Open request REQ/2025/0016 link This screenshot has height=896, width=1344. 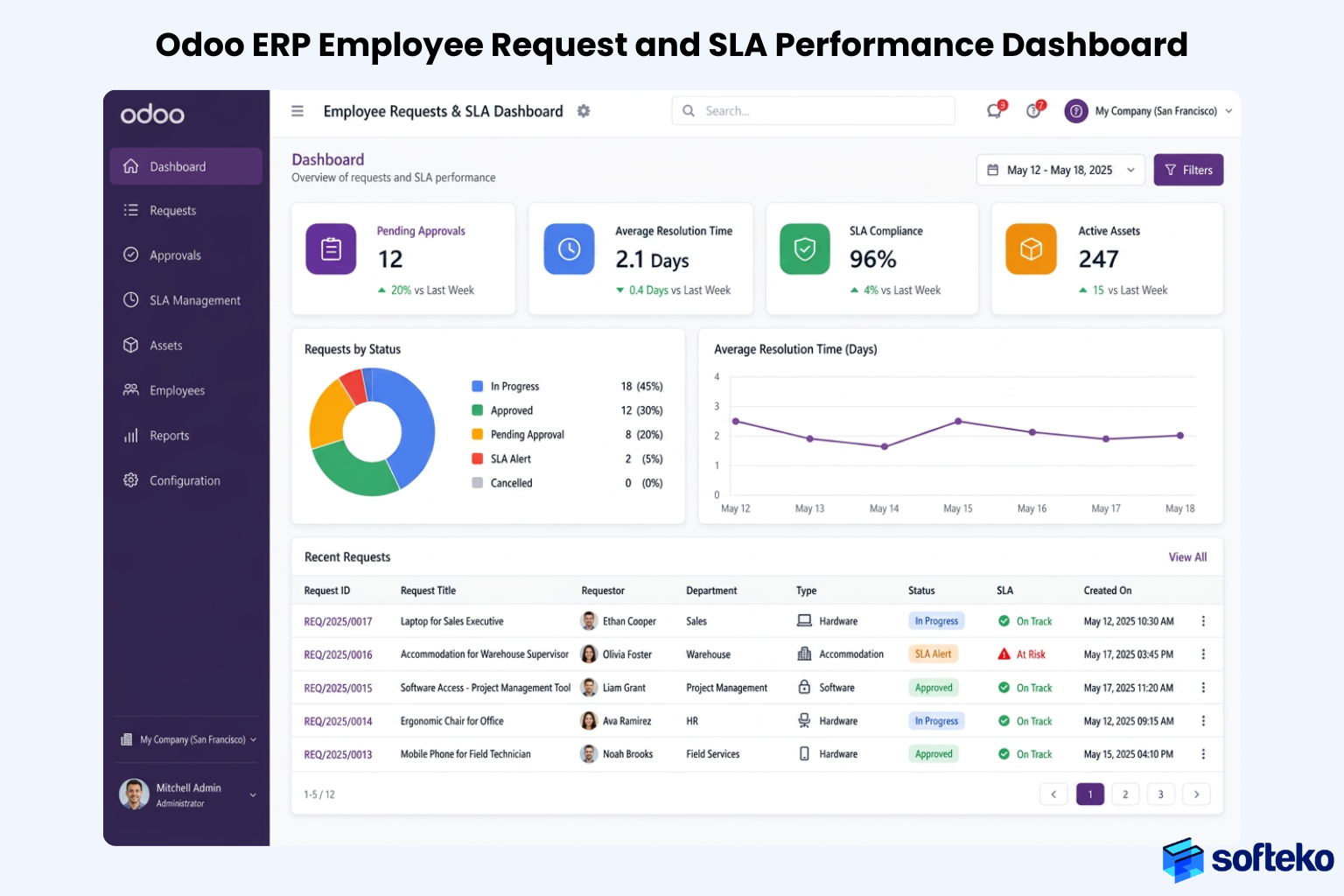[x=338, y=654]
